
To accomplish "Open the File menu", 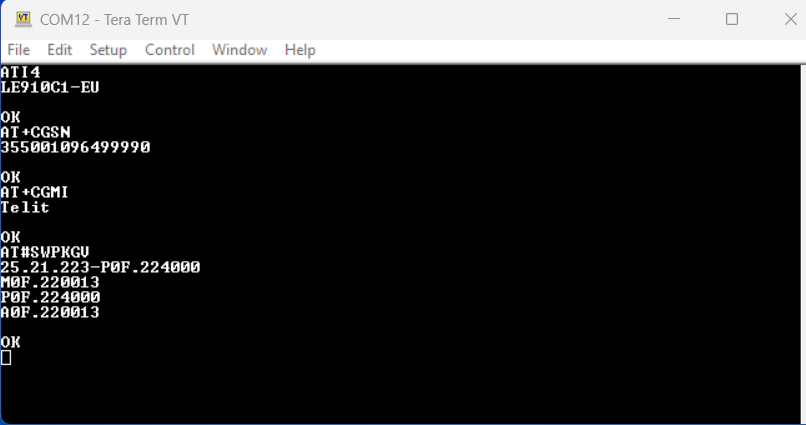I will [x=19, y=50].
